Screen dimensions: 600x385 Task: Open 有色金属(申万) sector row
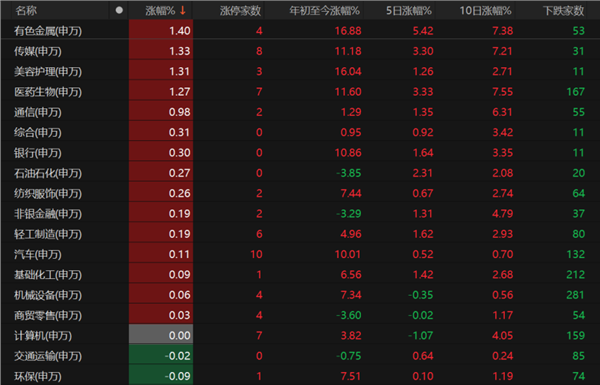click(x=300, y=31)
